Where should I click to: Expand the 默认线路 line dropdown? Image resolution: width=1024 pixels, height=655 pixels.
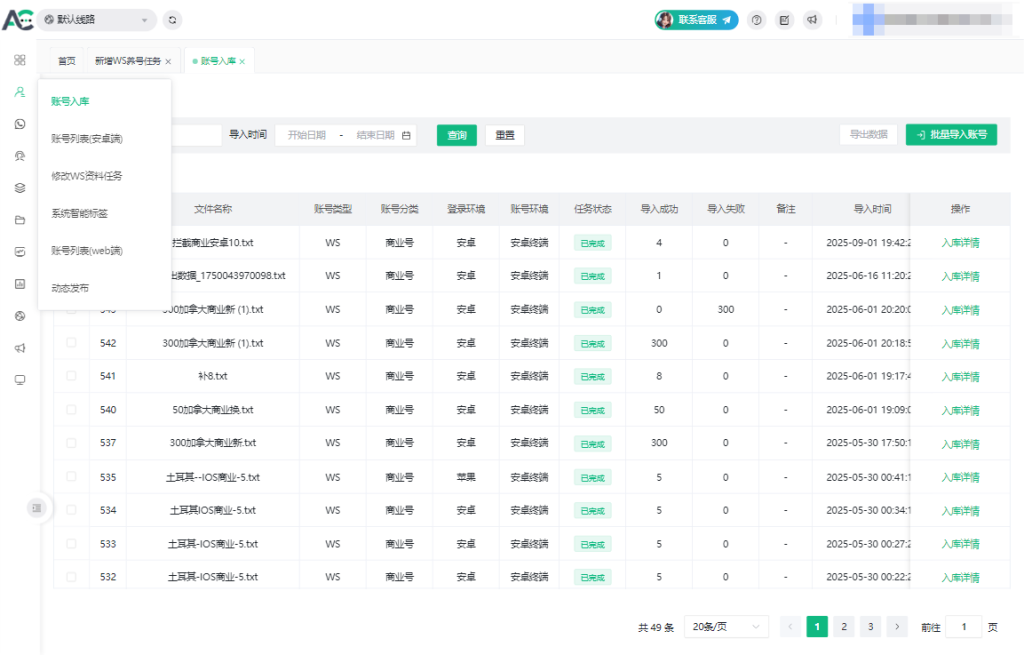tap(98, 19)
